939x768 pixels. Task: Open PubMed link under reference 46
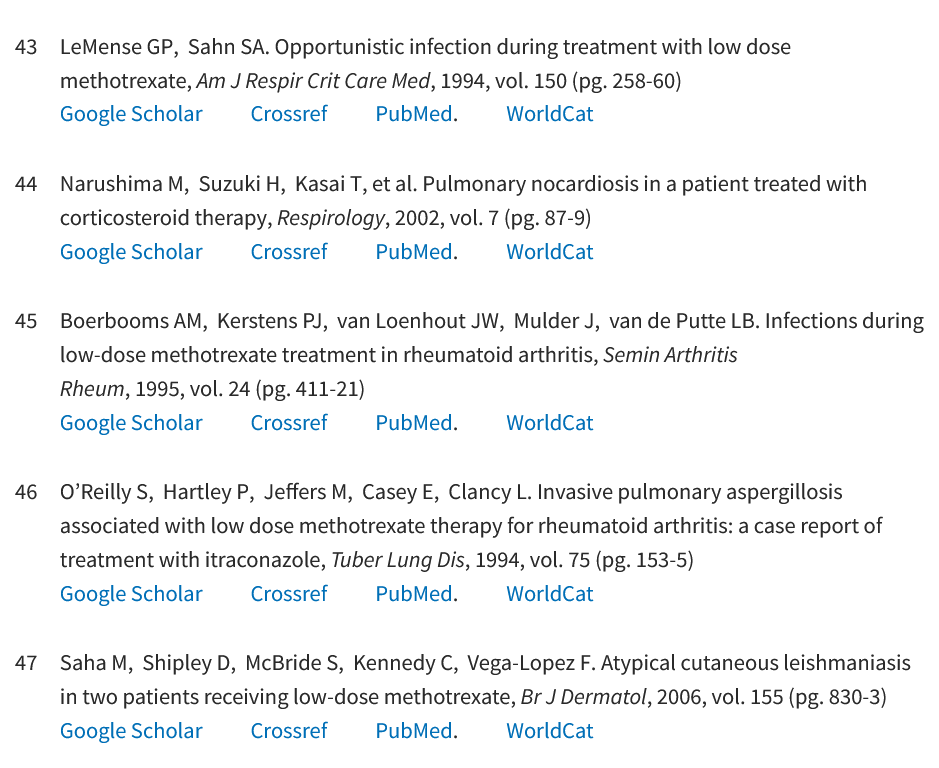414,594
